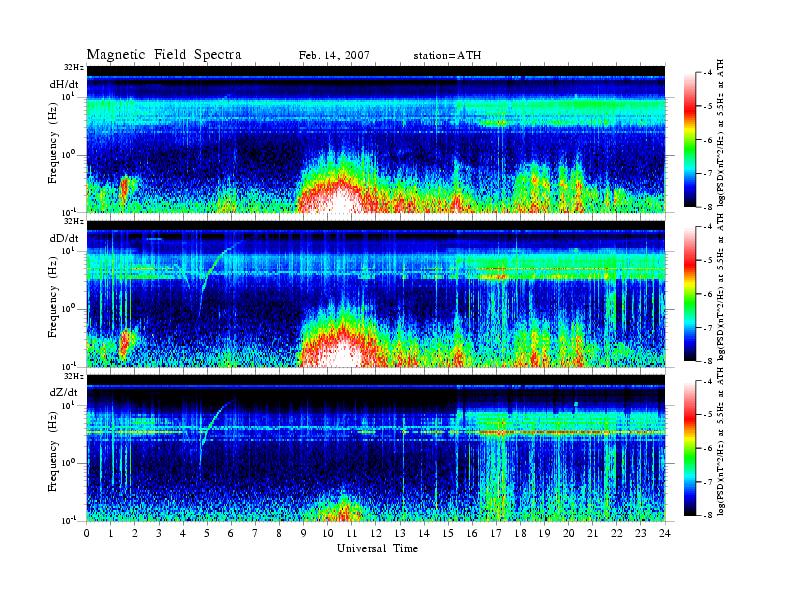792x612 pixels.
Task: Click the log(PSD) legend text beside dZ/dt color bar
Action: (x=721, y=441)
